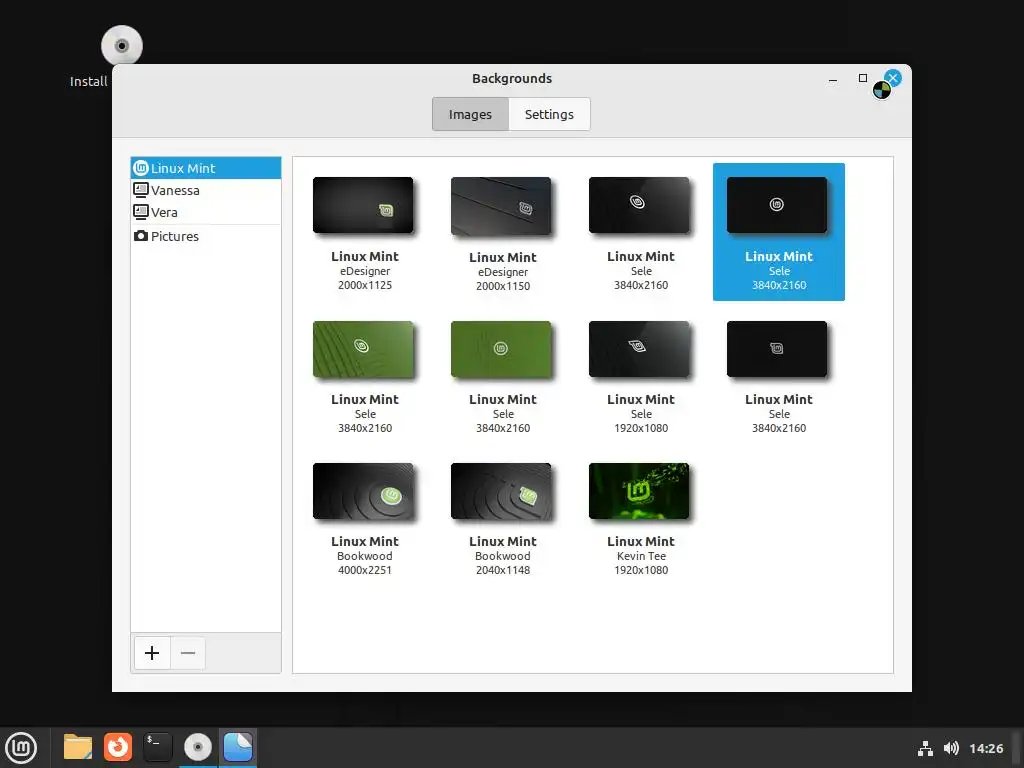Select the Vera backgrounds collection

click(206, 212)
